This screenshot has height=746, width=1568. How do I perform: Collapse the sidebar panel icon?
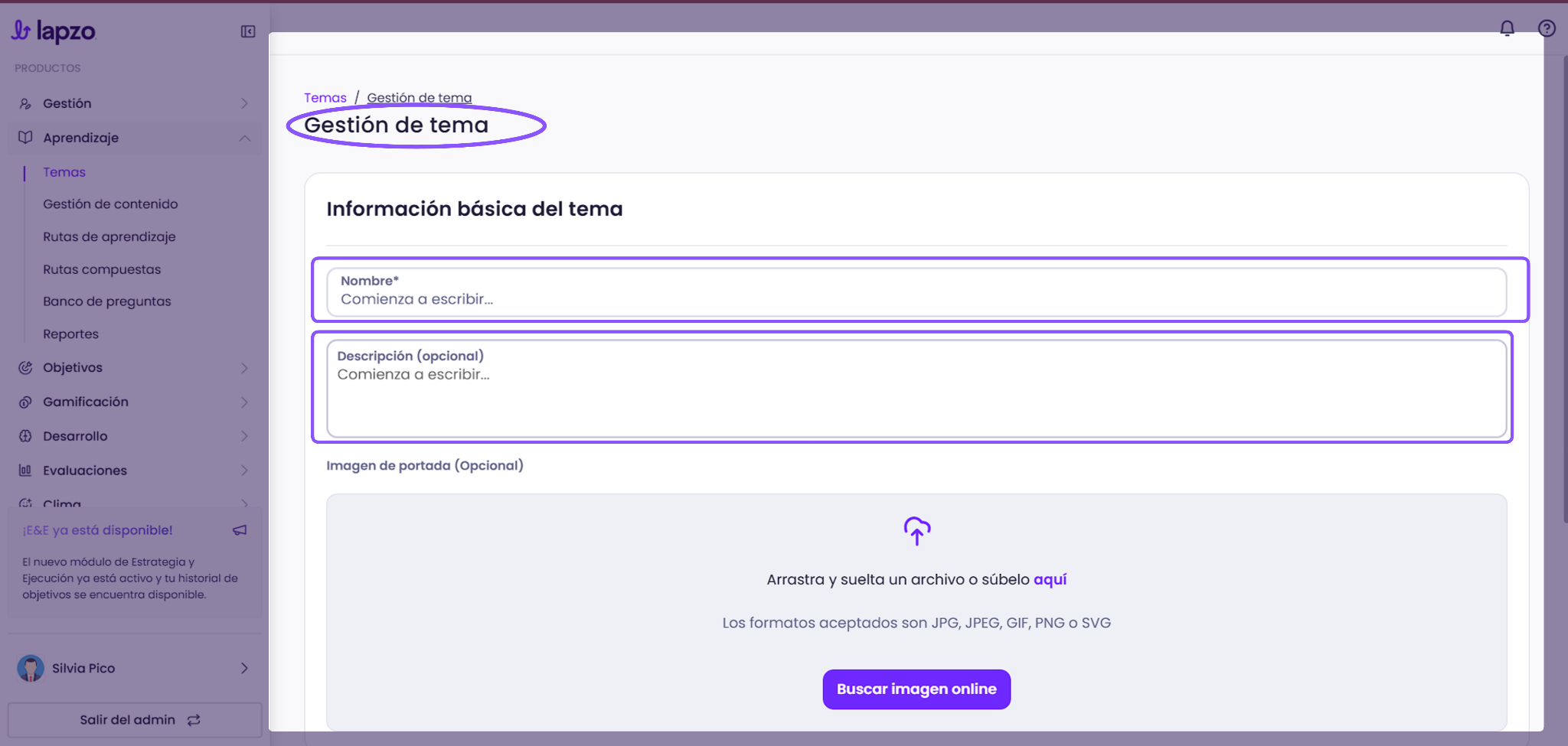pyautogui.click(x=248, y=31)
